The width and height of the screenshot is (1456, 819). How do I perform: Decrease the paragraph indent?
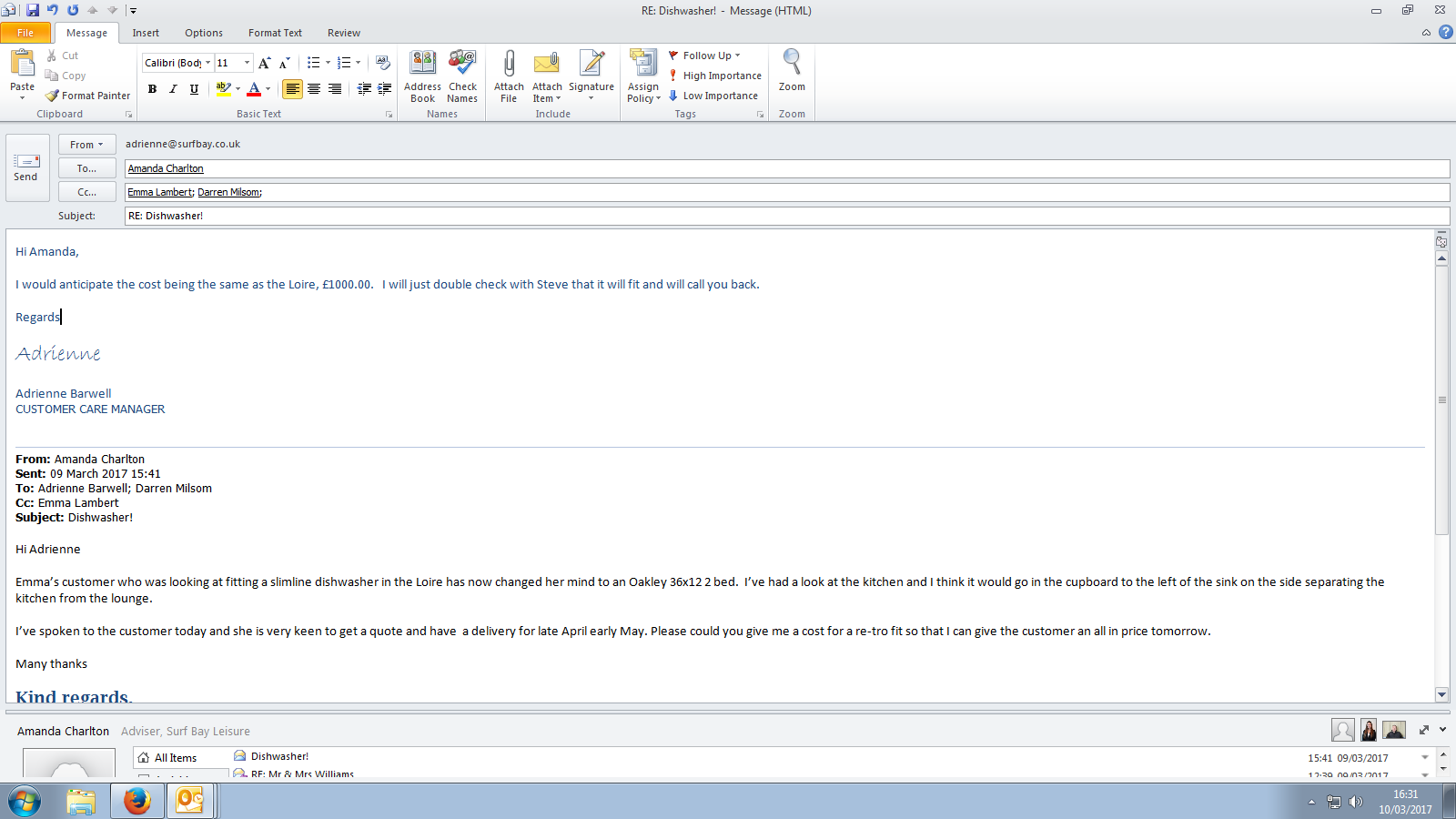(x=364, y=88)
